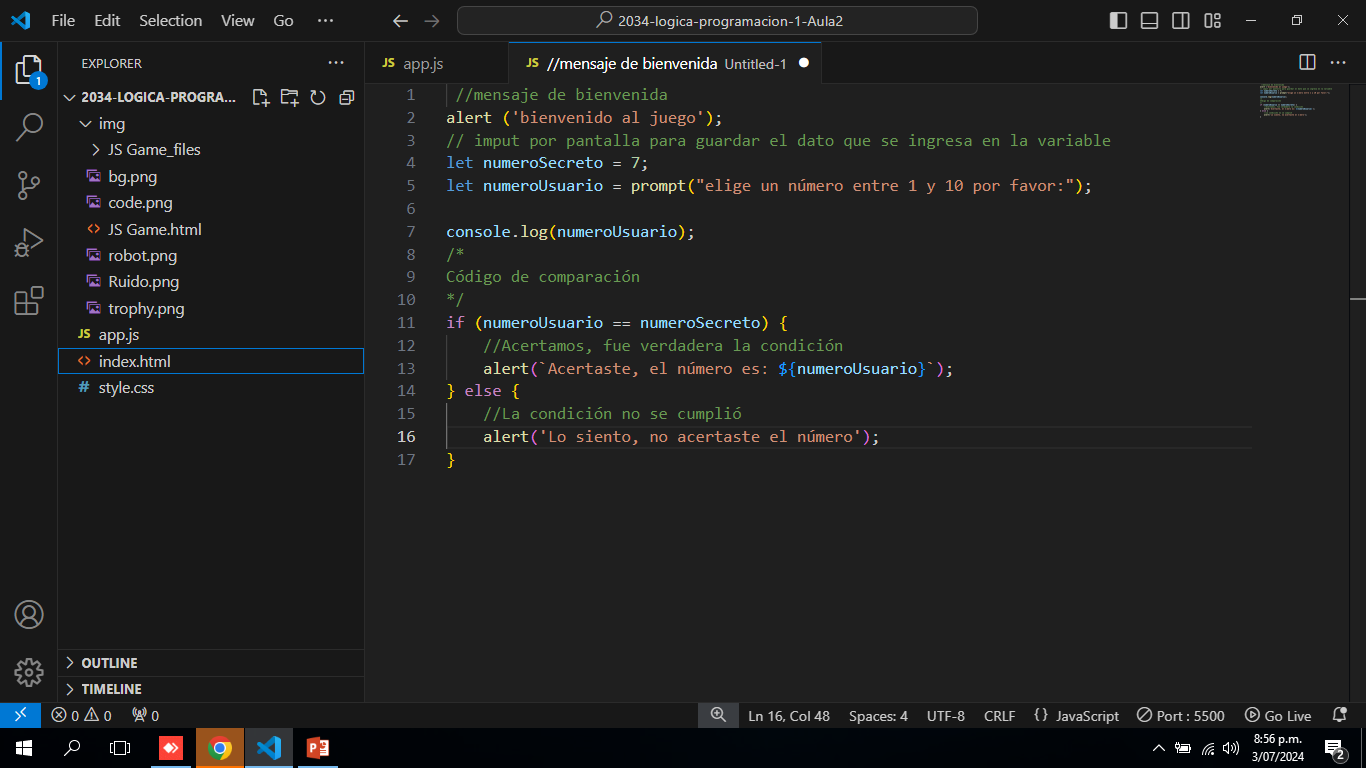This screenshot has height=768, width=1366.
Task: Click Port : 5500 status item
Action: click(1180, 716)
